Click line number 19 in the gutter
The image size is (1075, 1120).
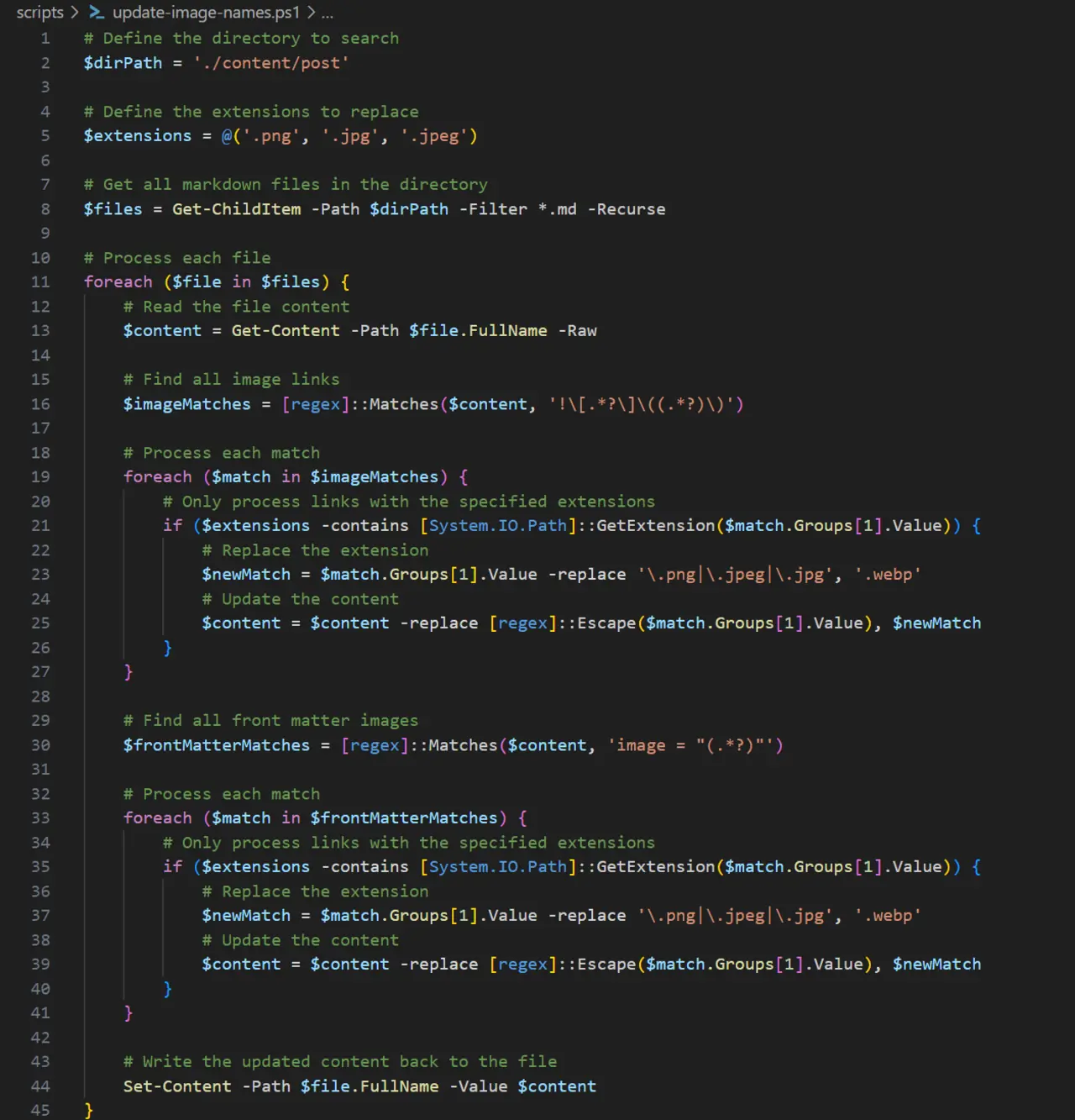(x=40, y=477)
